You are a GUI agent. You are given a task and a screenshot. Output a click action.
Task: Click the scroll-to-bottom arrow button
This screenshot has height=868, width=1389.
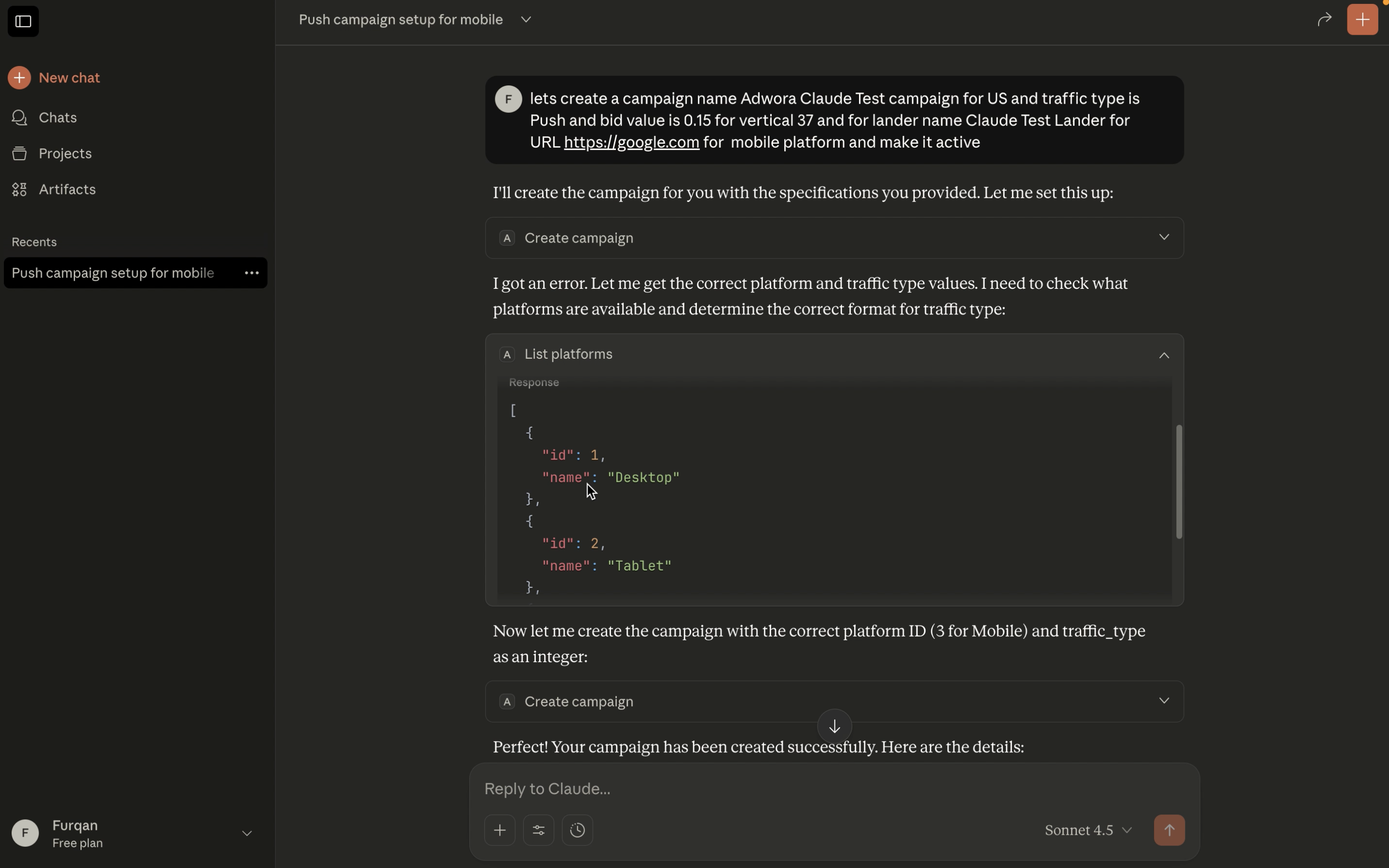click(834, 727)
